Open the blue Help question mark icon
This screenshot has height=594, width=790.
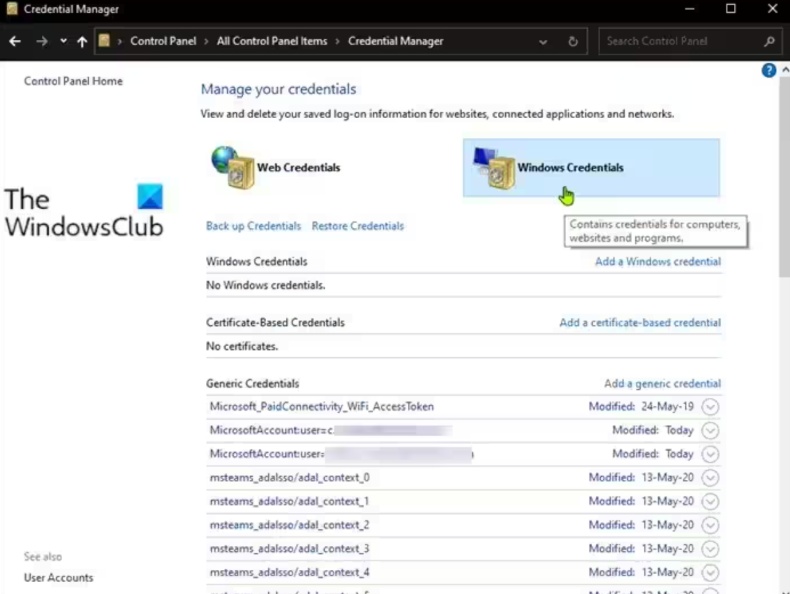pos(768,71)
